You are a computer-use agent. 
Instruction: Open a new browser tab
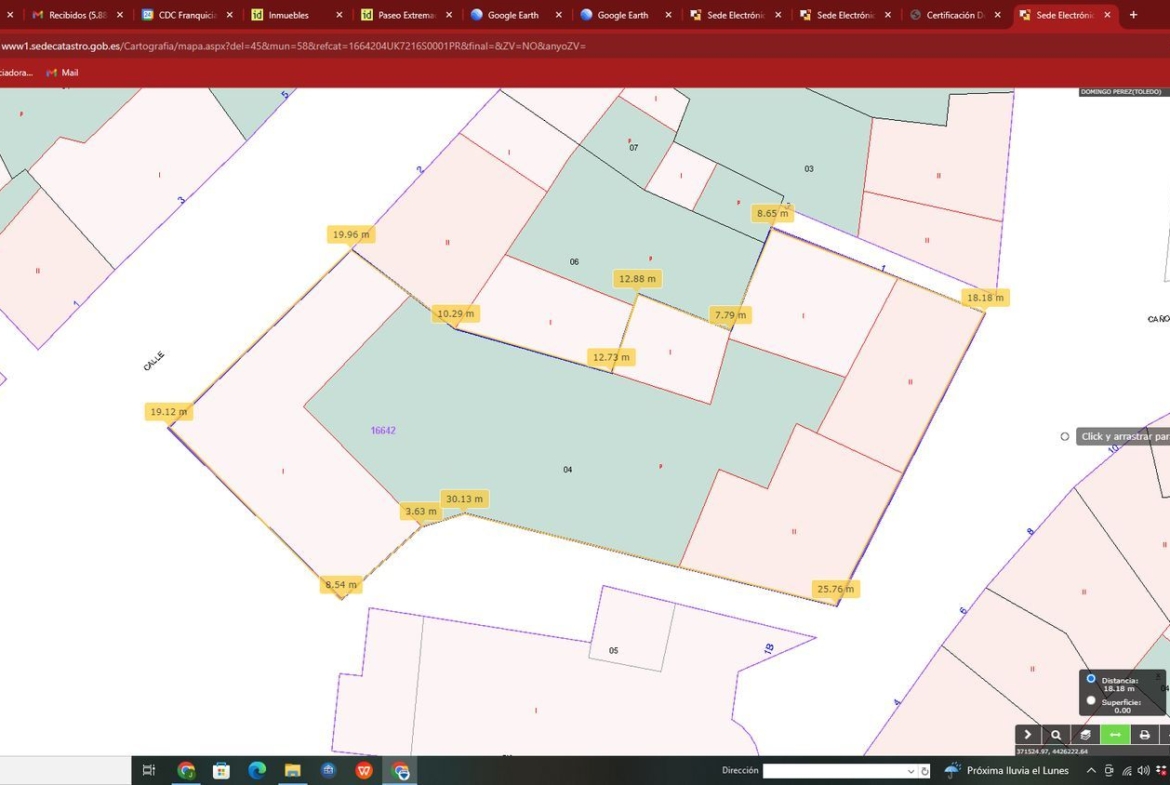(1133, 15)
